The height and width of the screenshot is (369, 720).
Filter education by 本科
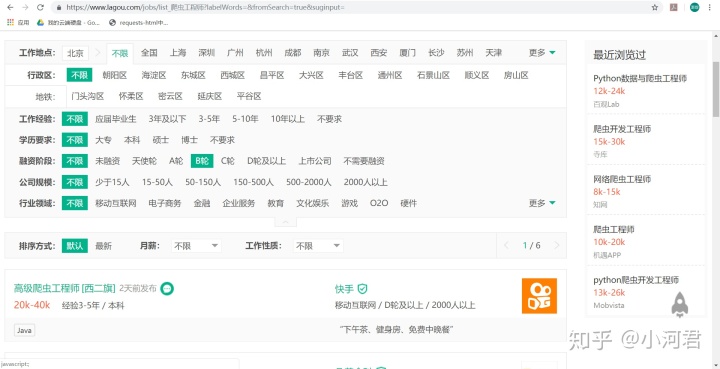click(132, 140)
